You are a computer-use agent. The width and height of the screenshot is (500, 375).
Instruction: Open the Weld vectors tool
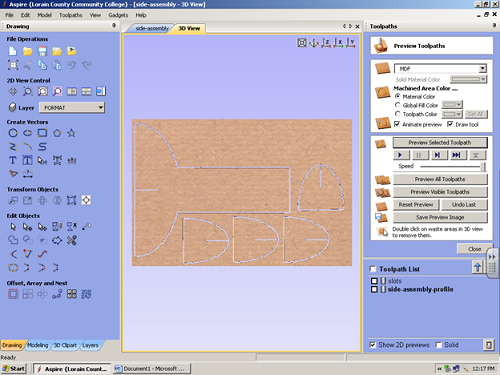pos(13,240)
